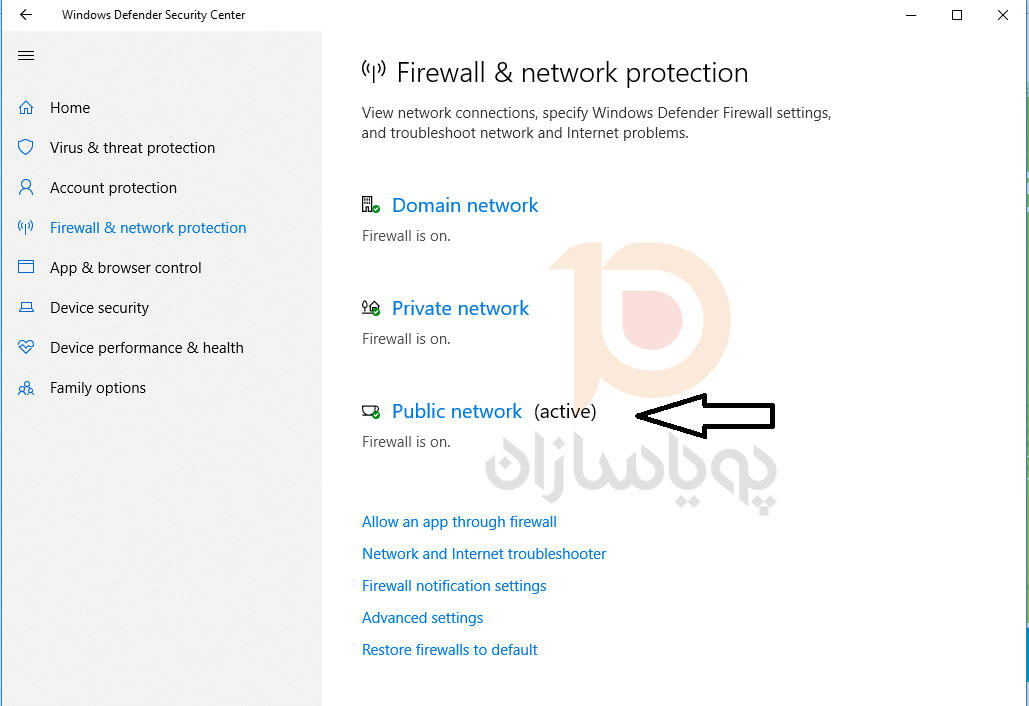Launch Network and Internet troubleshooter

coord(484,554)
